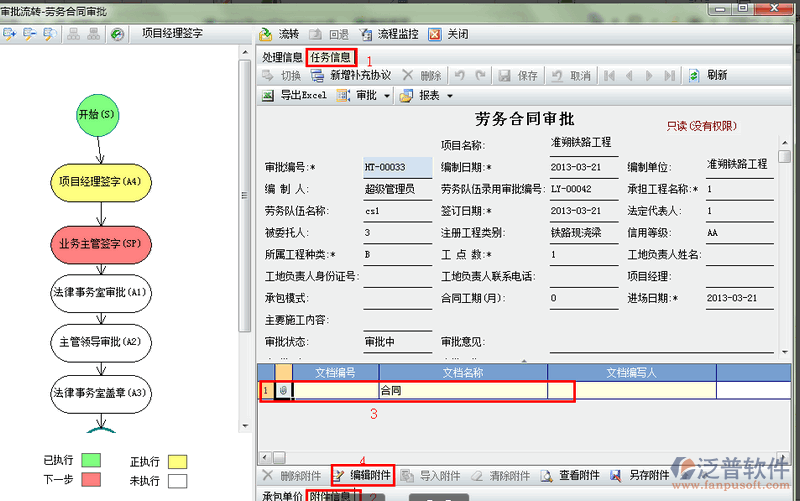Switch to the 处理信息 tab
The width and height of the screenshot is (800, 501).
pyautogui.click(x=282, y=57)
